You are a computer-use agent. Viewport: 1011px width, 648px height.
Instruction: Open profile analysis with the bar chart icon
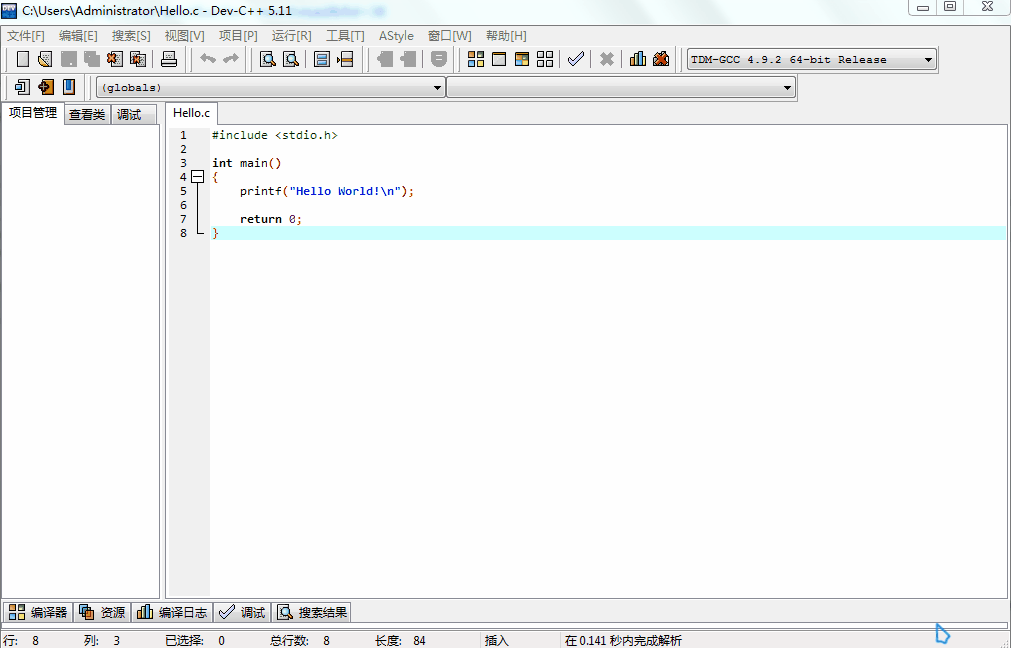[638, 59]
